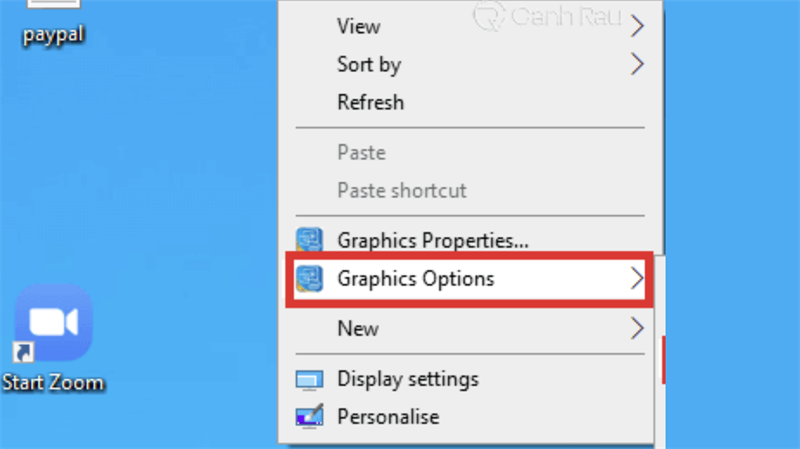Expand the Sort by submenu arrow

point(637,65)
